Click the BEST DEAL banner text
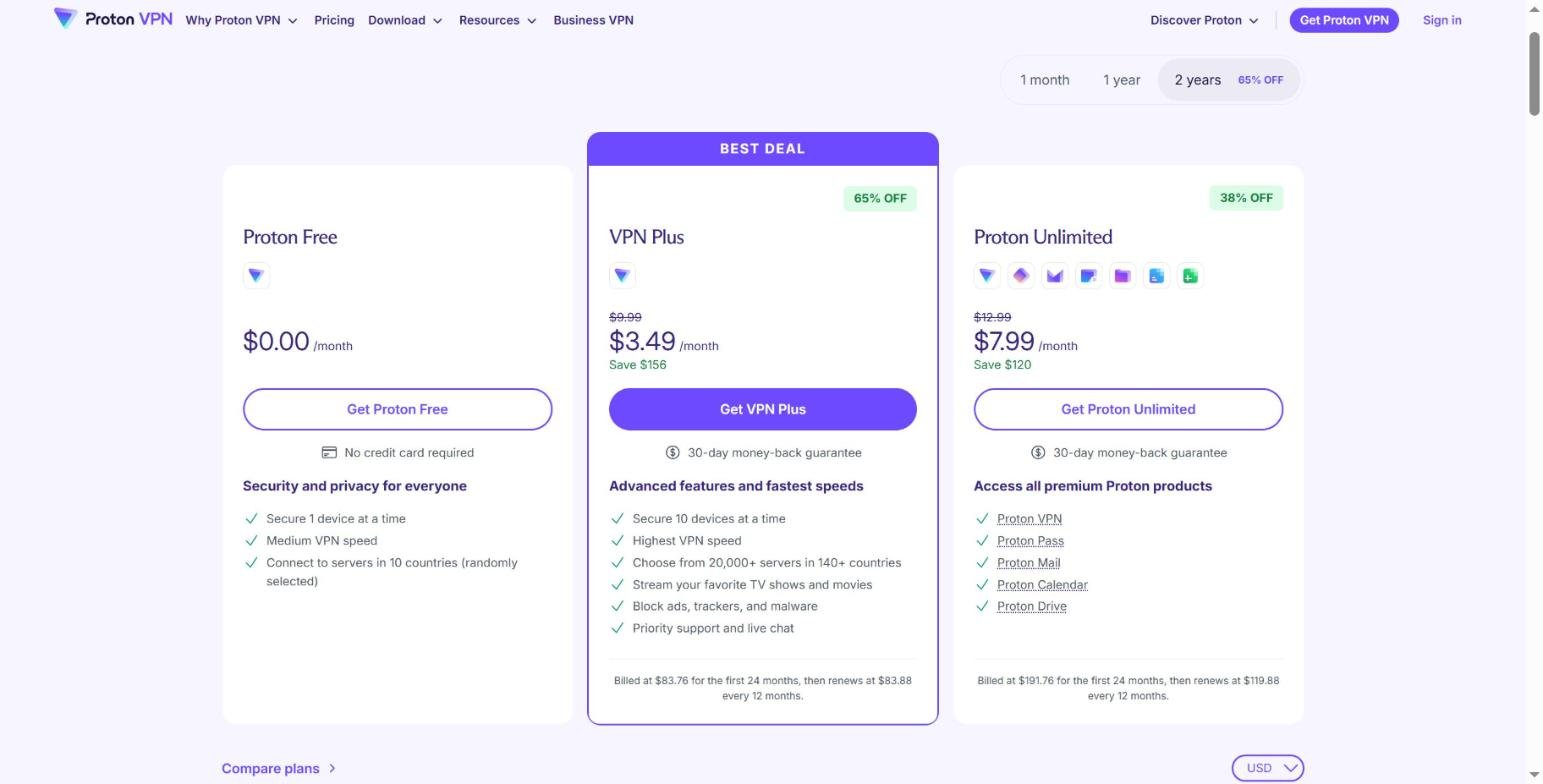 click(763, 149)
